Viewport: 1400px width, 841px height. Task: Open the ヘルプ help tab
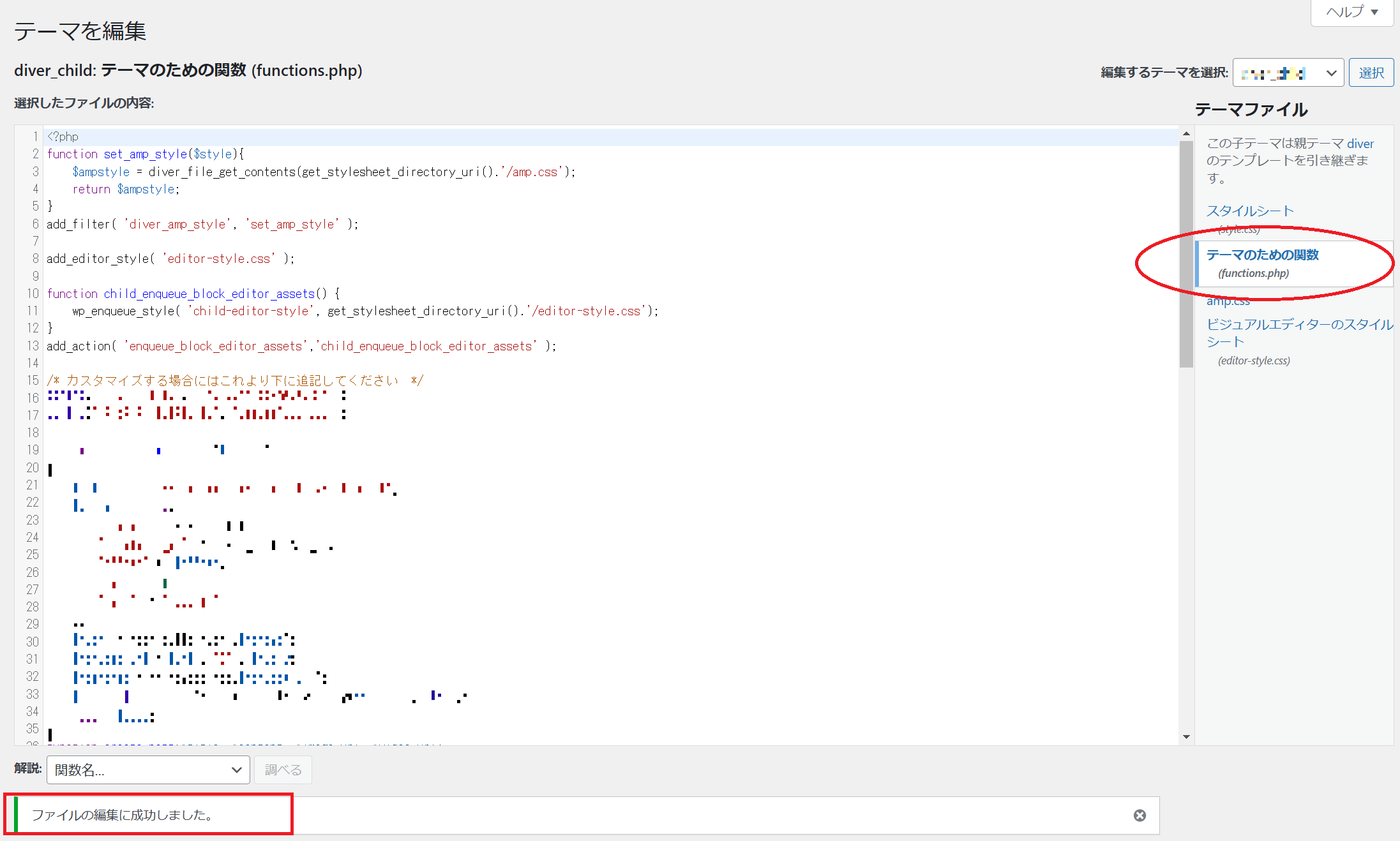(1351, 12)
